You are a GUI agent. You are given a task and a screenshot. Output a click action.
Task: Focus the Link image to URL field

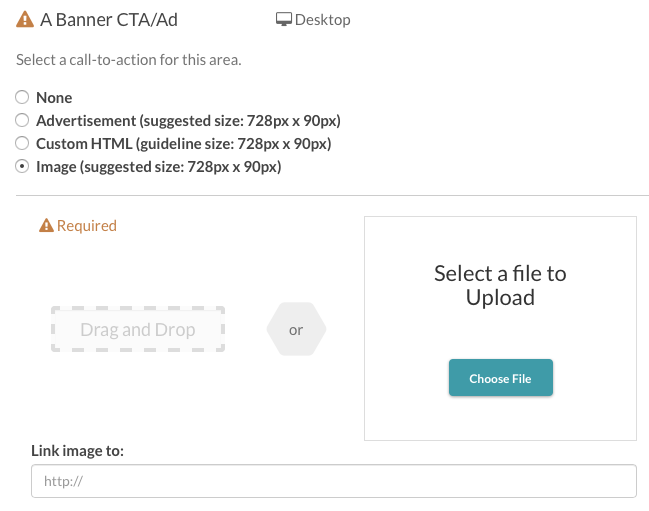coord(334,481)
